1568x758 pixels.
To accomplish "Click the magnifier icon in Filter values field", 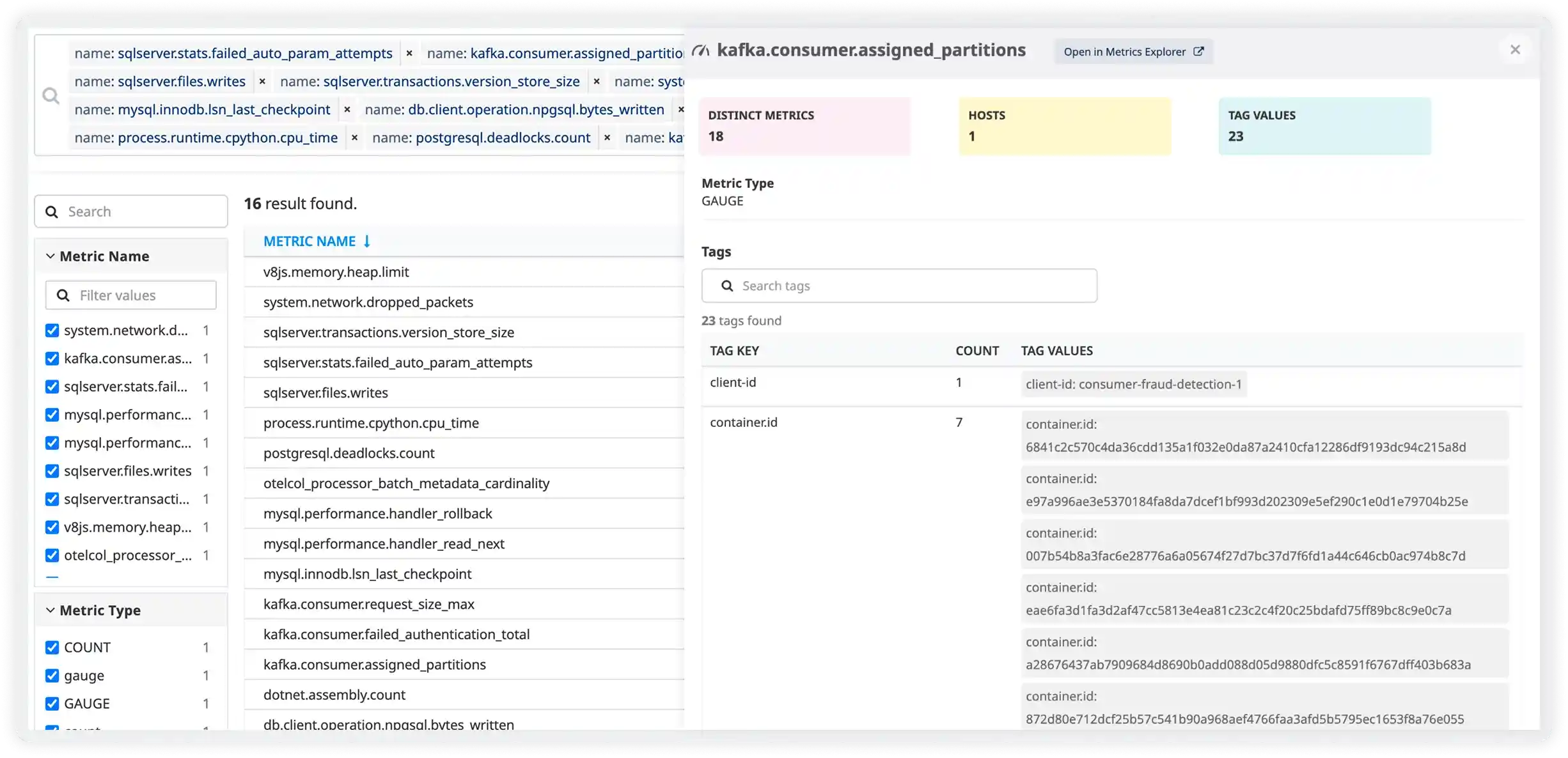I will pos(63,295).
